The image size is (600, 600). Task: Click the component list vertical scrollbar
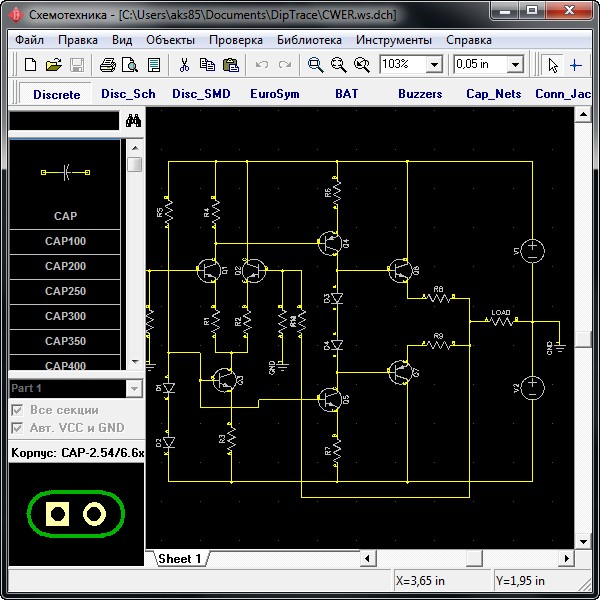[134, 260]
